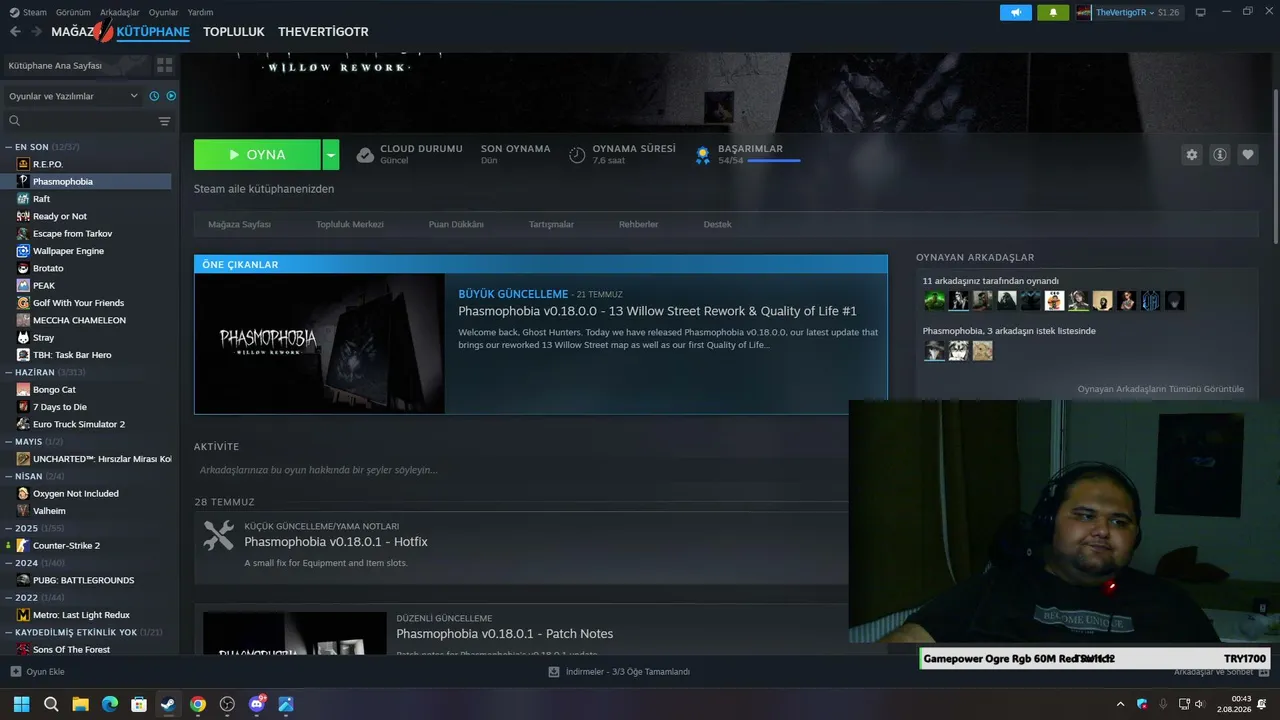This screenshot has height=720, width=1280.
Task: Add Phasmophobia to favorites with heart
Action: point(1247,155)
